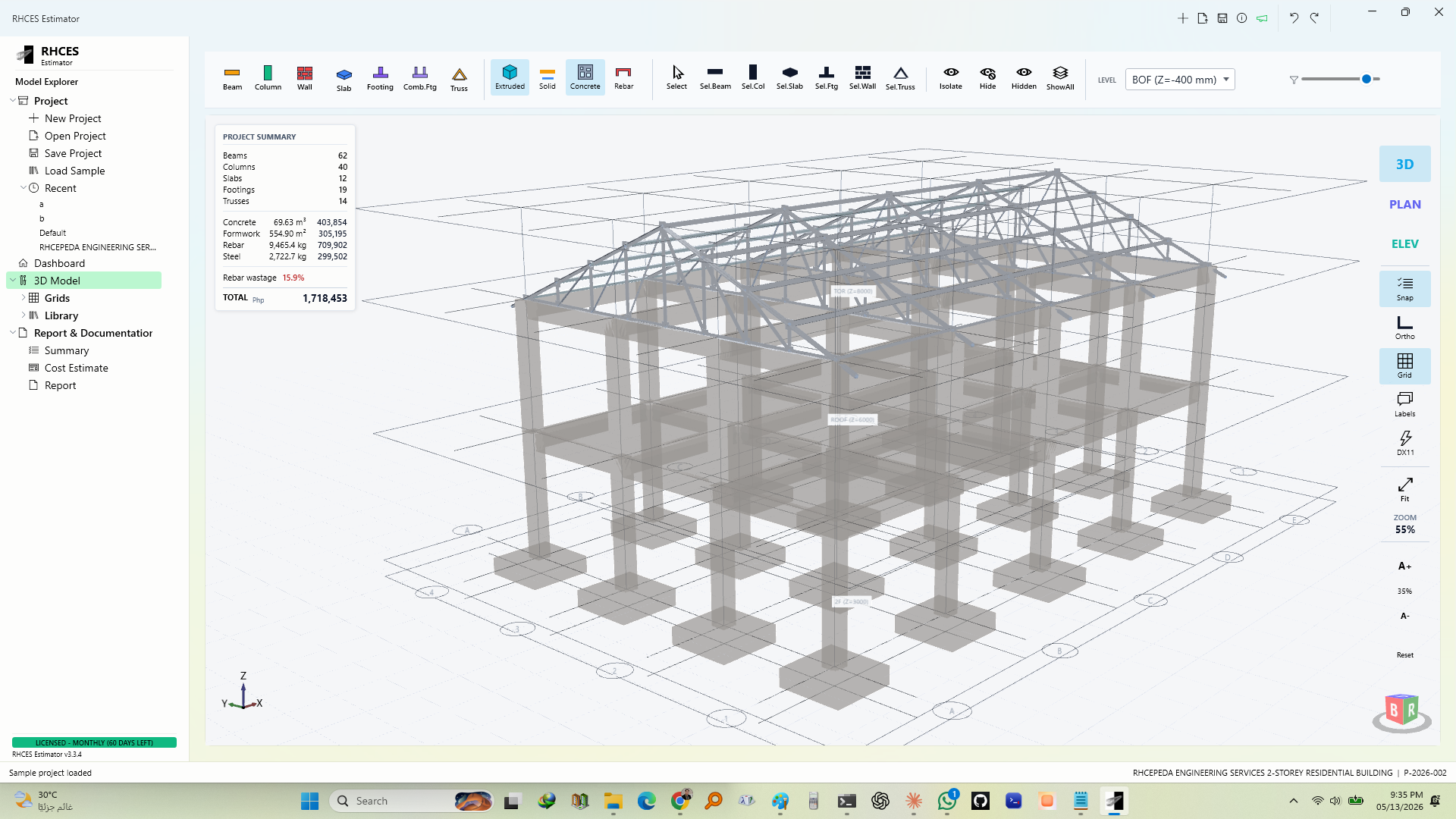Screen dimensions: 1456x819
Task: Select the Truss tool
Action: coord(459,78)
